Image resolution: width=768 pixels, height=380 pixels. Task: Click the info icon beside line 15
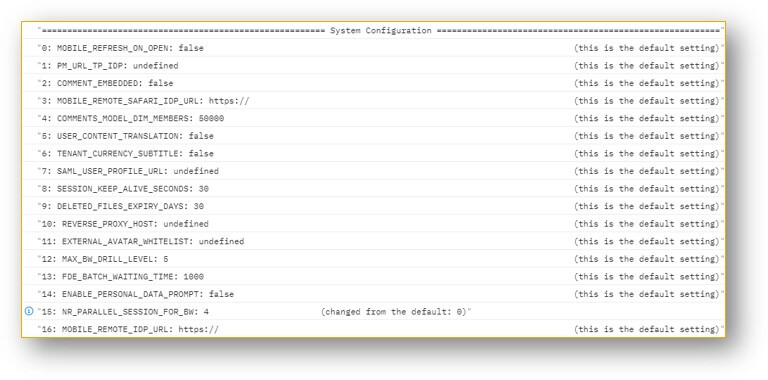(29, 311)
